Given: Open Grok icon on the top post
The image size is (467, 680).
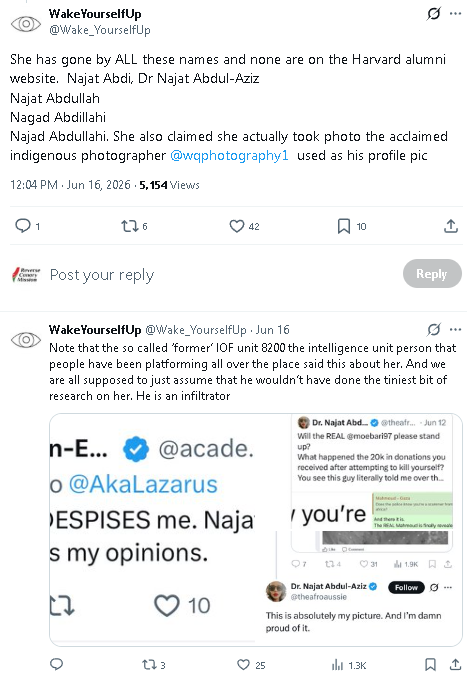Looking at the screenshot, I should (434, 14).
